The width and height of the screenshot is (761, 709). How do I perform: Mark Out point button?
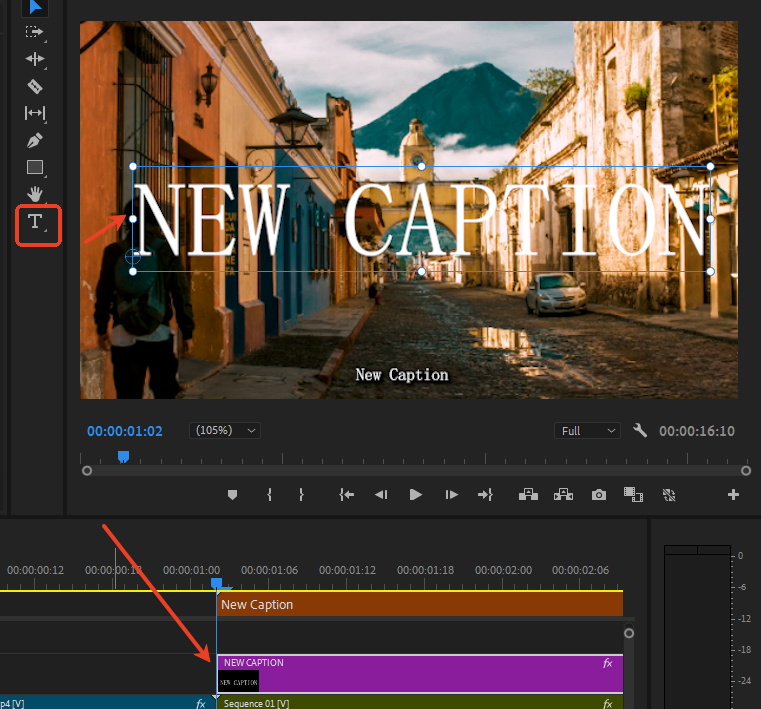pyautogui.click(x=301, y=495)
